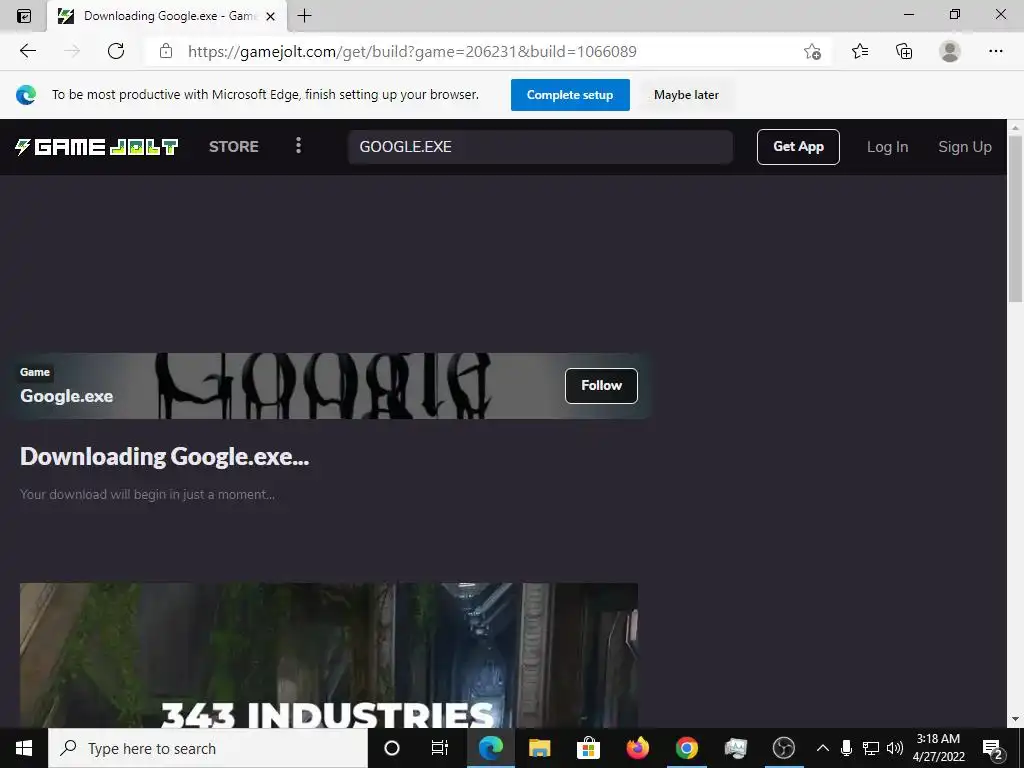Viewport: 1024px width, 768px height.
Task: Open the Edge profile avatar
Action: click(x=950, y=51)
